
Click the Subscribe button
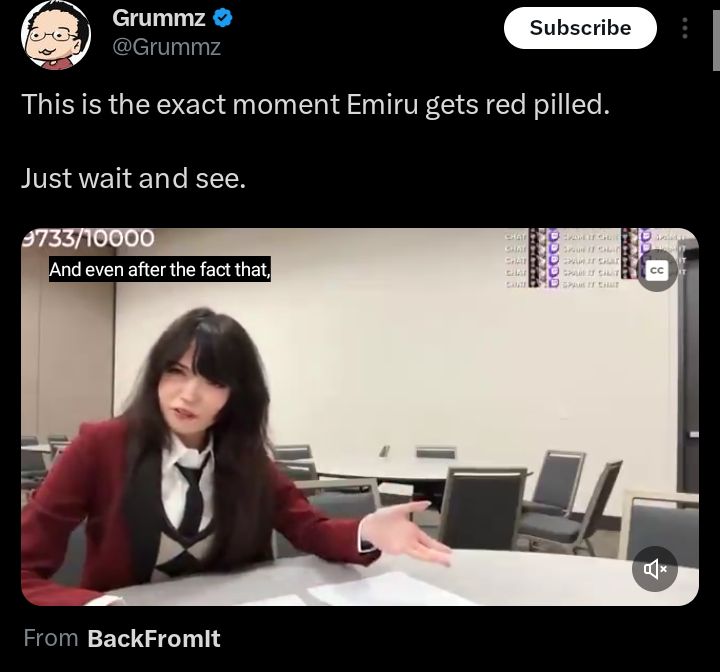point(580,28)
